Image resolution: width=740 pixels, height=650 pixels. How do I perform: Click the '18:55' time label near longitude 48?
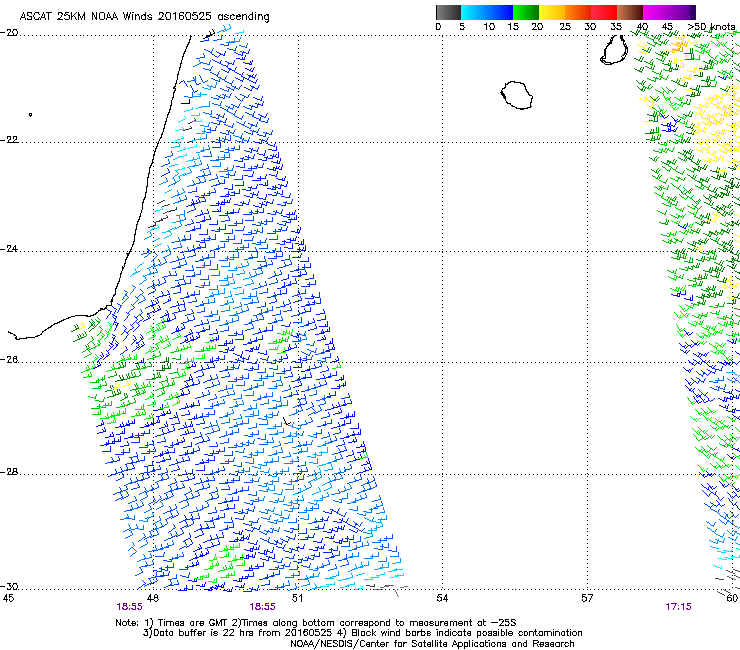tap(130, 607)
